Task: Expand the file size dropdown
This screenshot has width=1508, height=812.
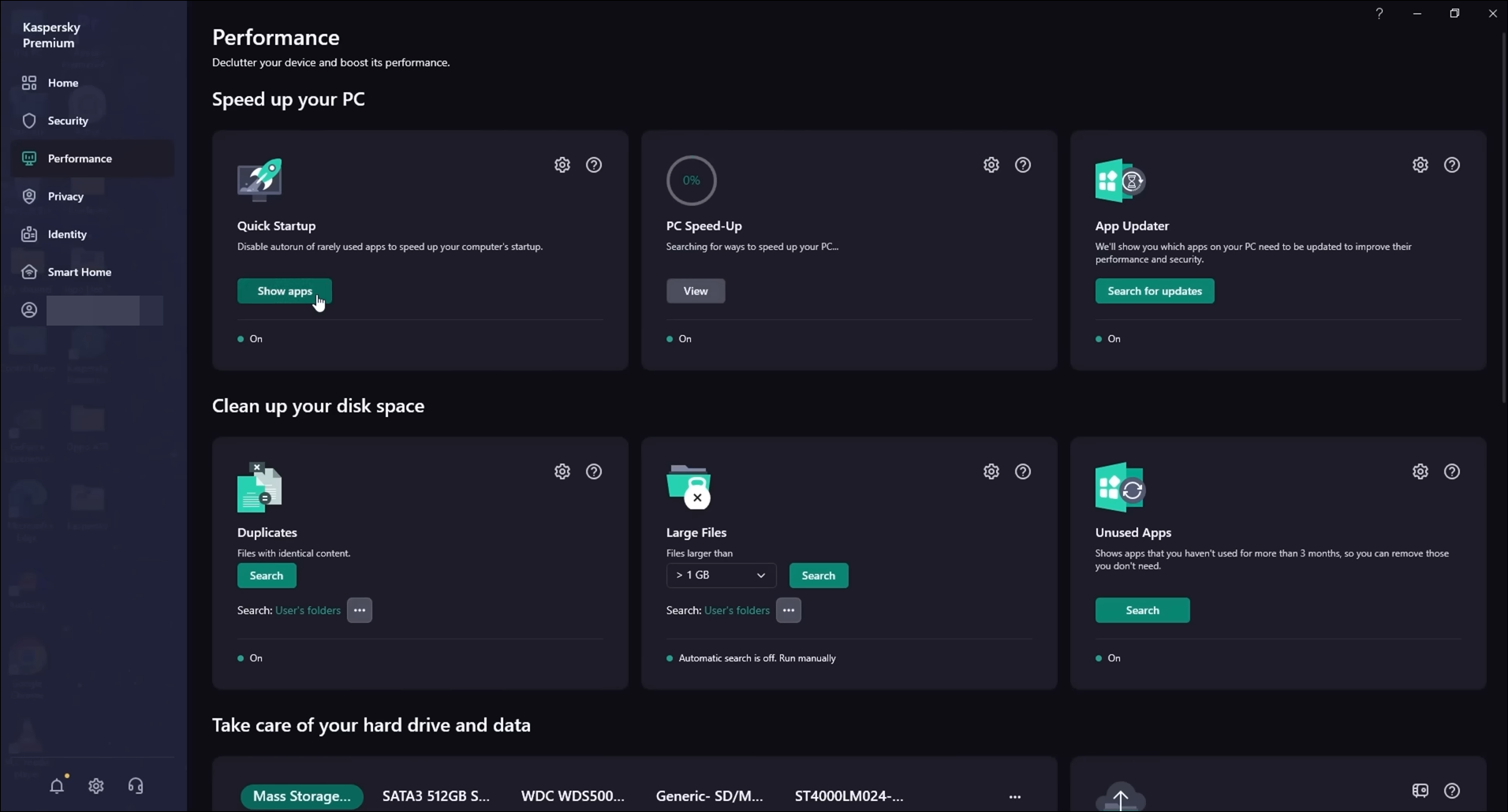Action: coord(721,575)
